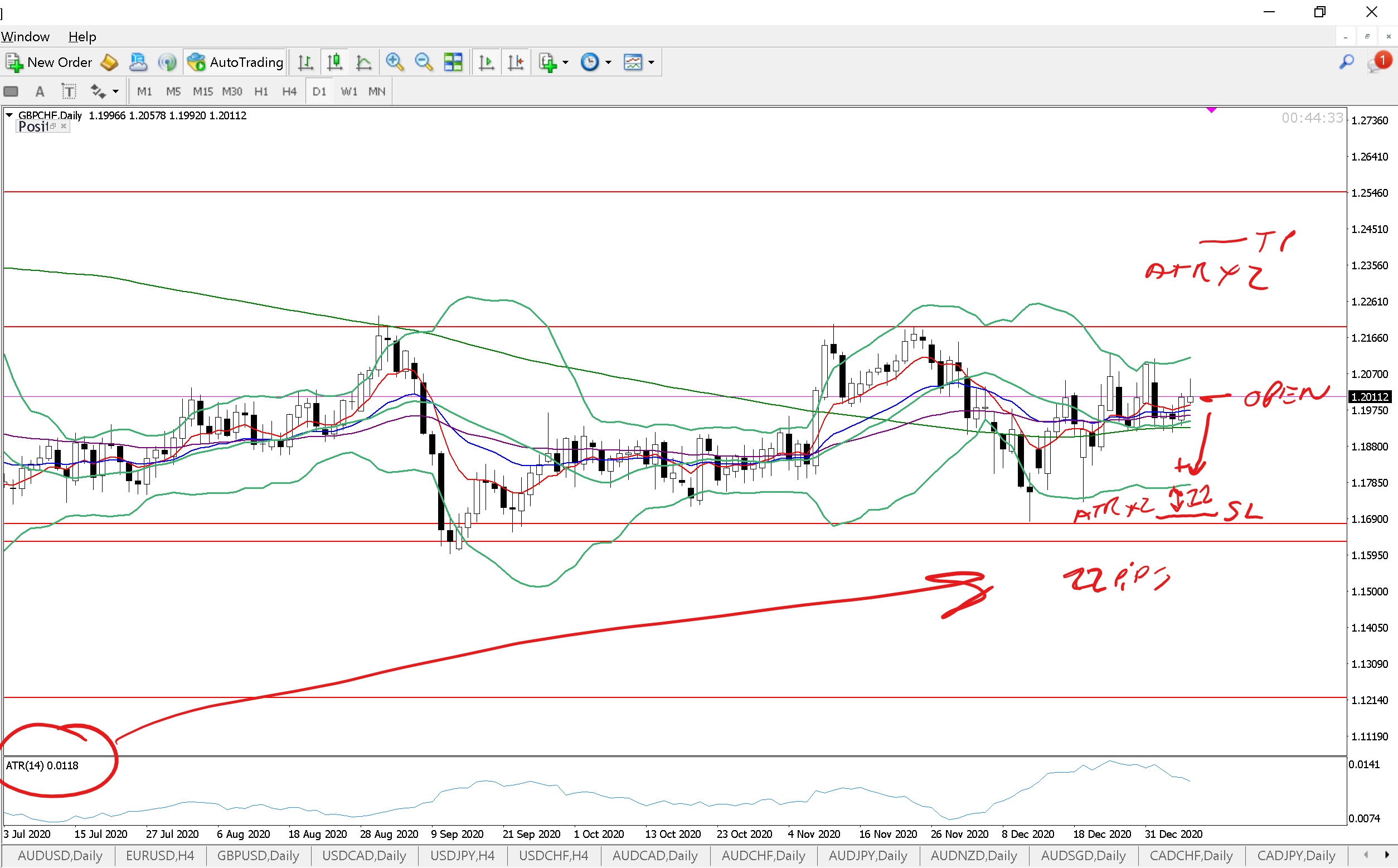The height and width of the screenshot is (868, 1398).
Task: Open the USDJPY,H4 chart tab
Action: (x=463, y=855)
